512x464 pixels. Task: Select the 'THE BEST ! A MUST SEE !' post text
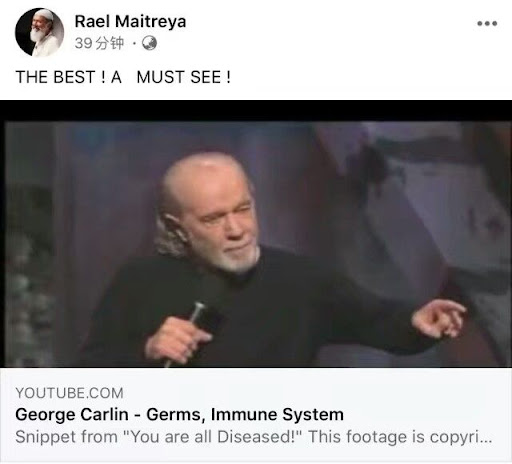pos(123,77)
